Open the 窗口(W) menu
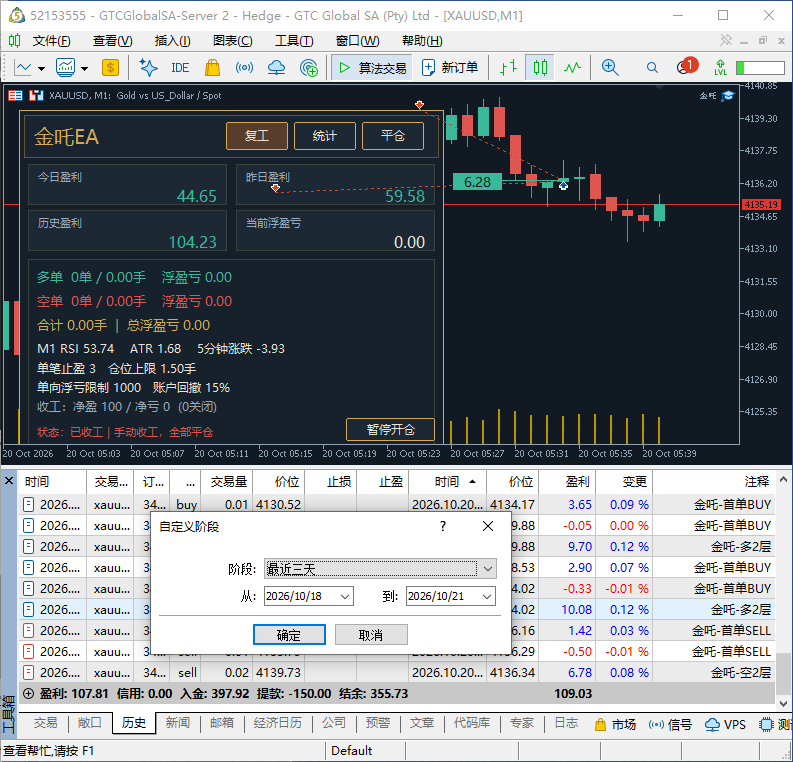This screenshot has width=793, height=762. point(357,40)
